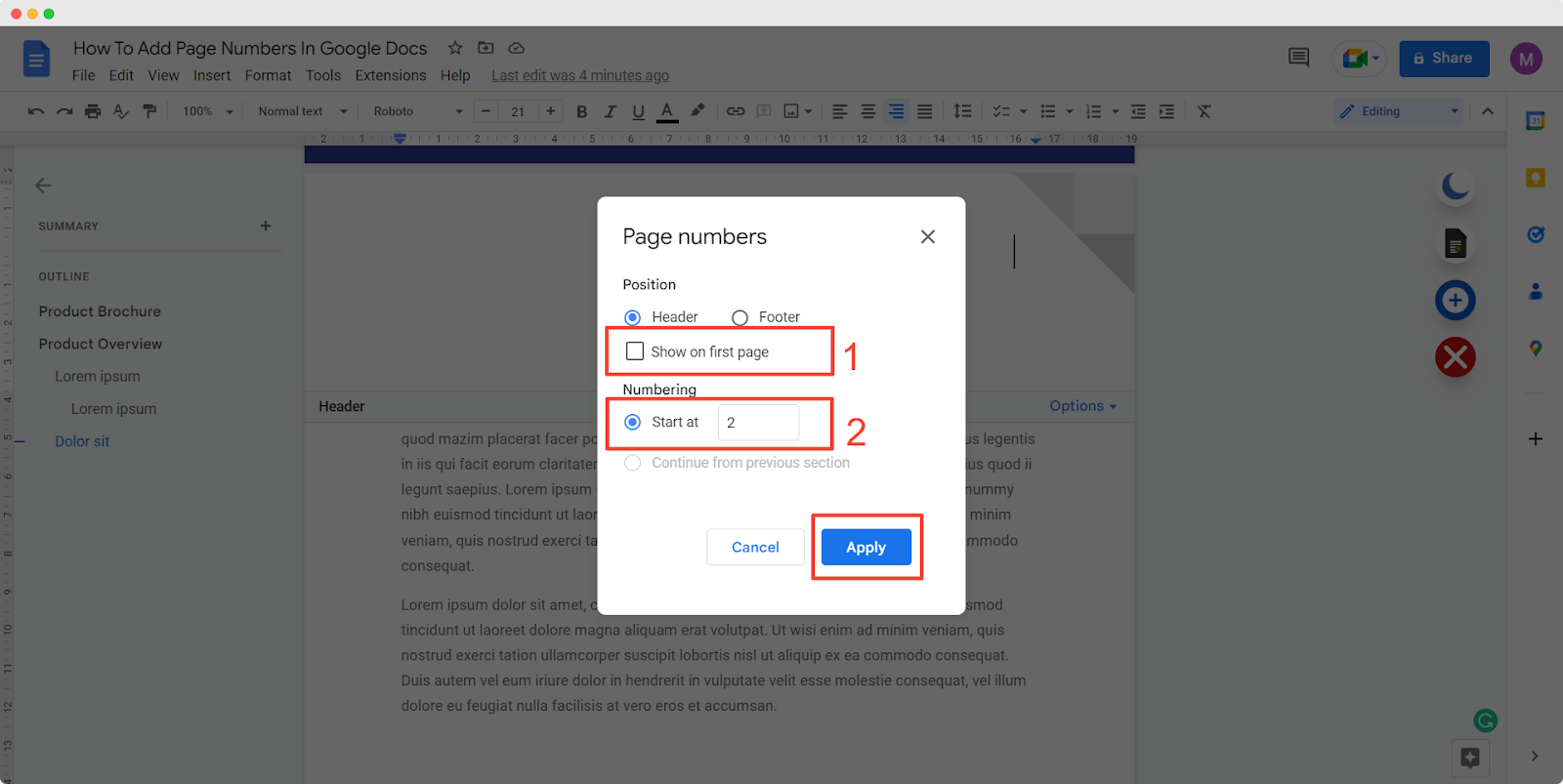Viewport: 1563px width, 784px height.
Task: Click the bulleted list icon
Action: point(1048,111)
